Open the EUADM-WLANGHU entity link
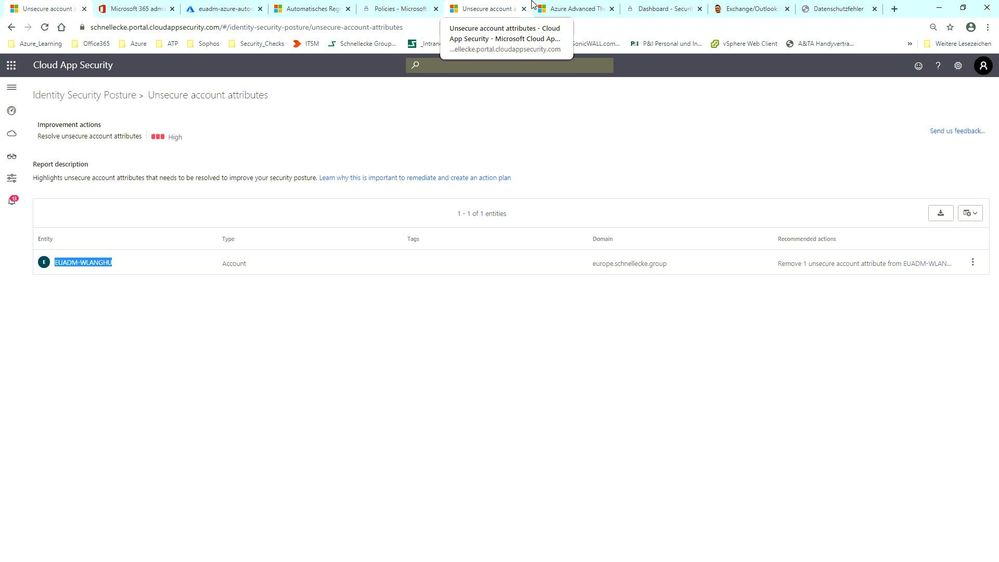 coord(83,262)
